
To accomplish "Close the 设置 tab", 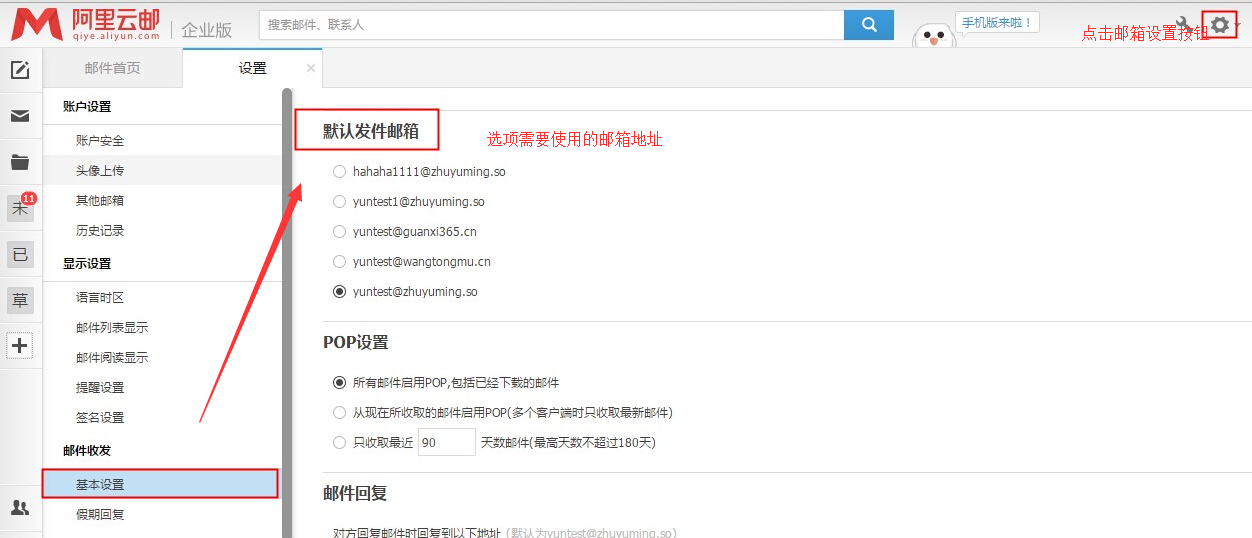I will 310,68.
